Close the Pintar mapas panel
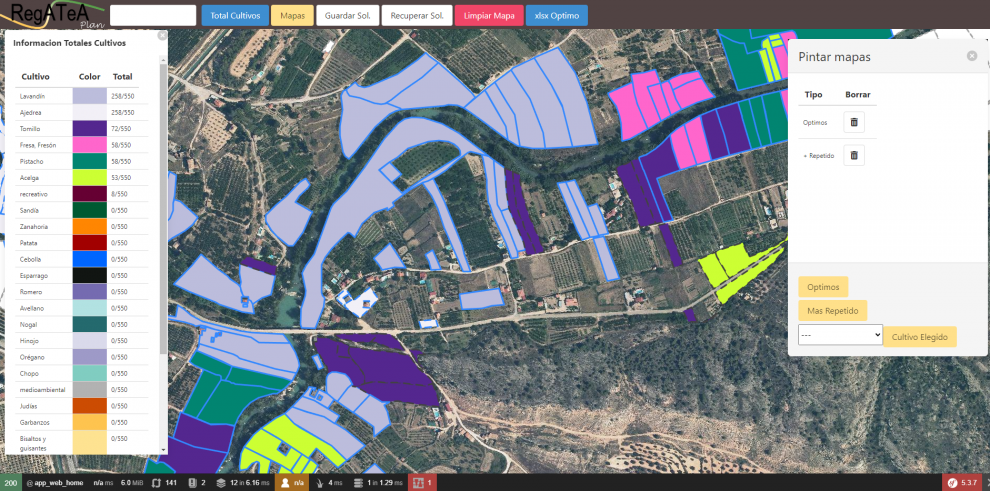990x491 pixels. (x=972, y=56)
